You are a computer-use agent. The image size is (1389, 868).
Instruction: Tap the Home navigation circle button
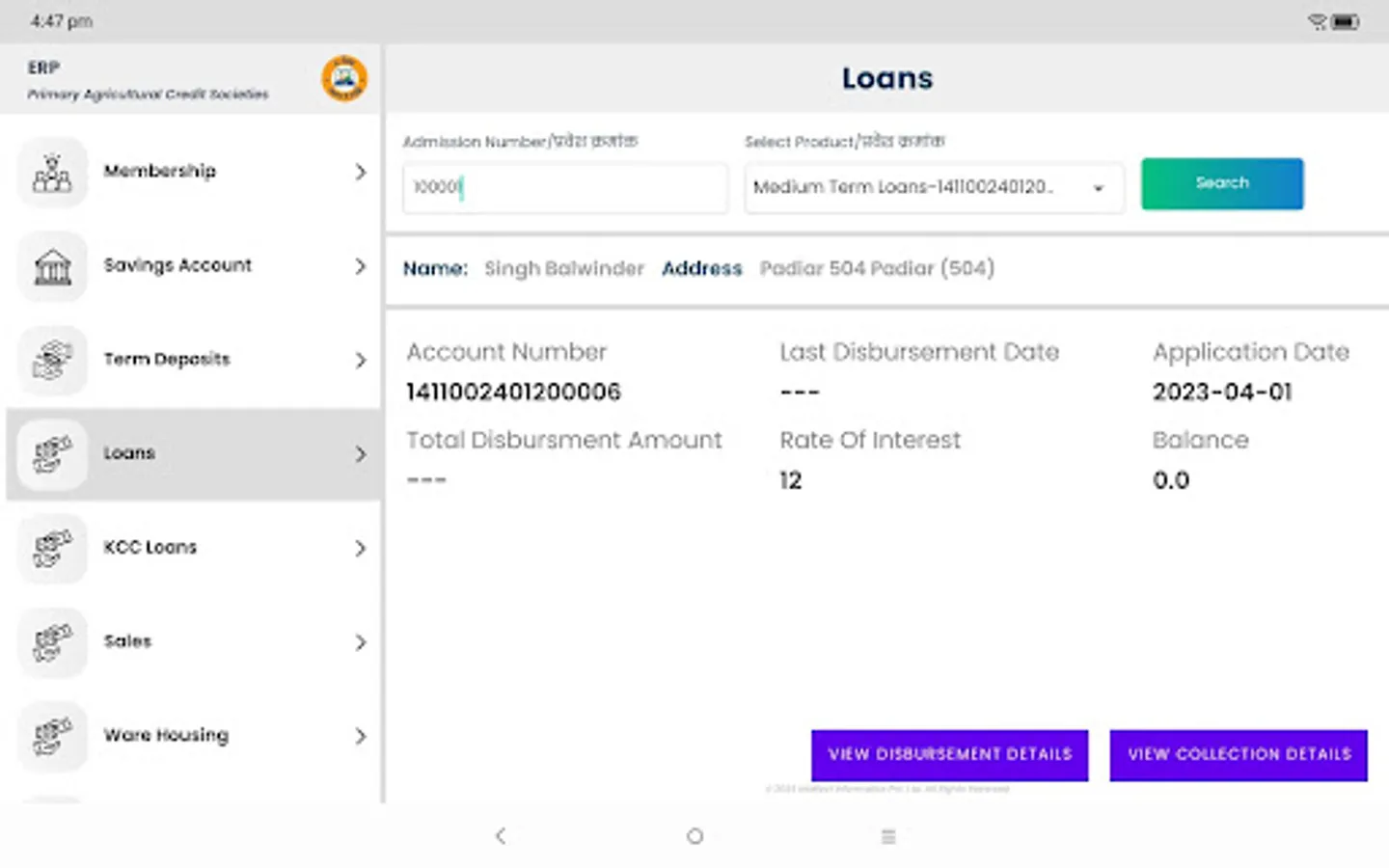pos(694,836)
